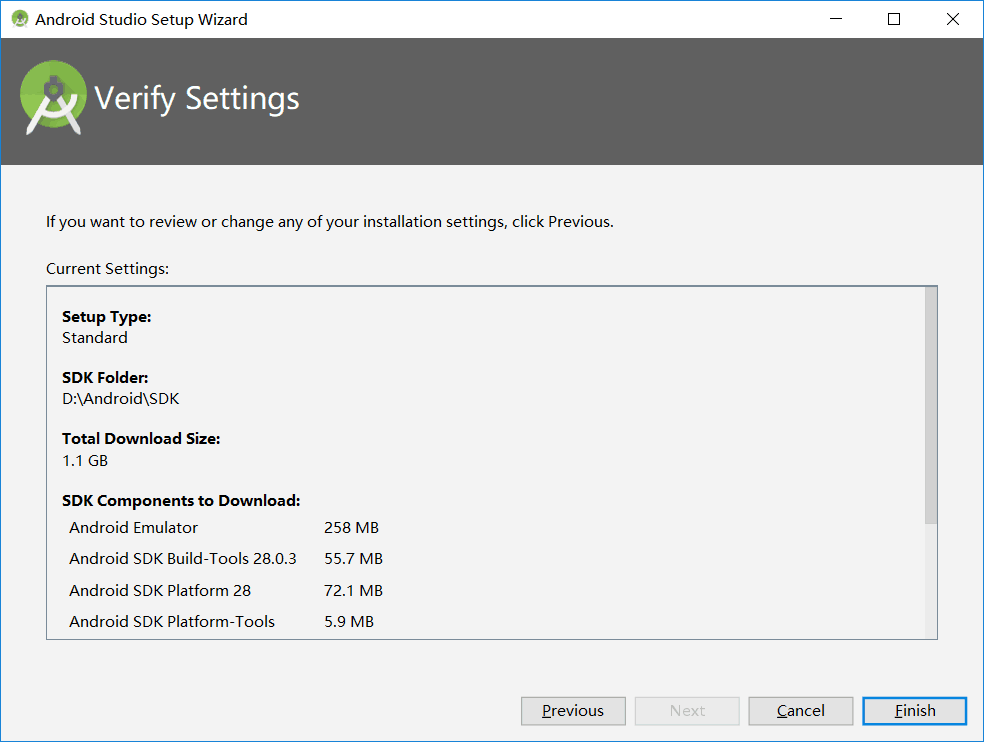Go back with the Previous button
The image size is (984, 742).
[573, 711]
